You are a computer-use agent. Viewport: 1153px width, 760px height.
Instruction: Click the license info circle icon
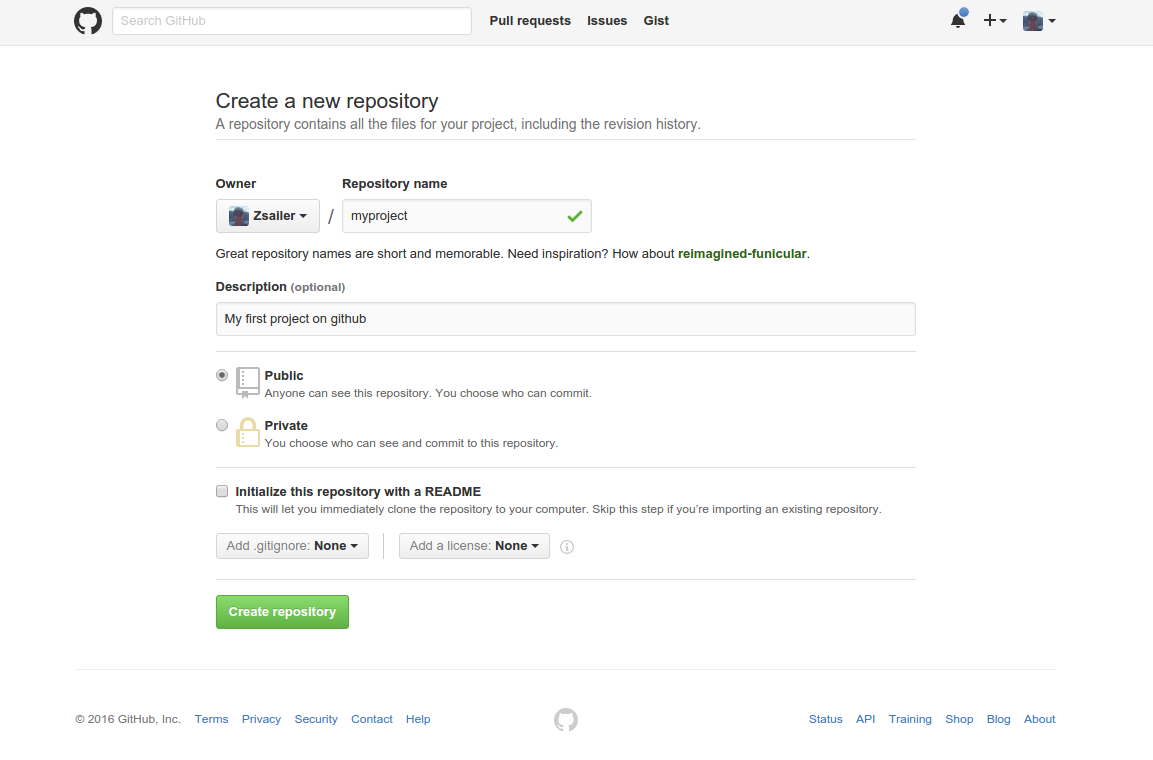coord(567,547)
